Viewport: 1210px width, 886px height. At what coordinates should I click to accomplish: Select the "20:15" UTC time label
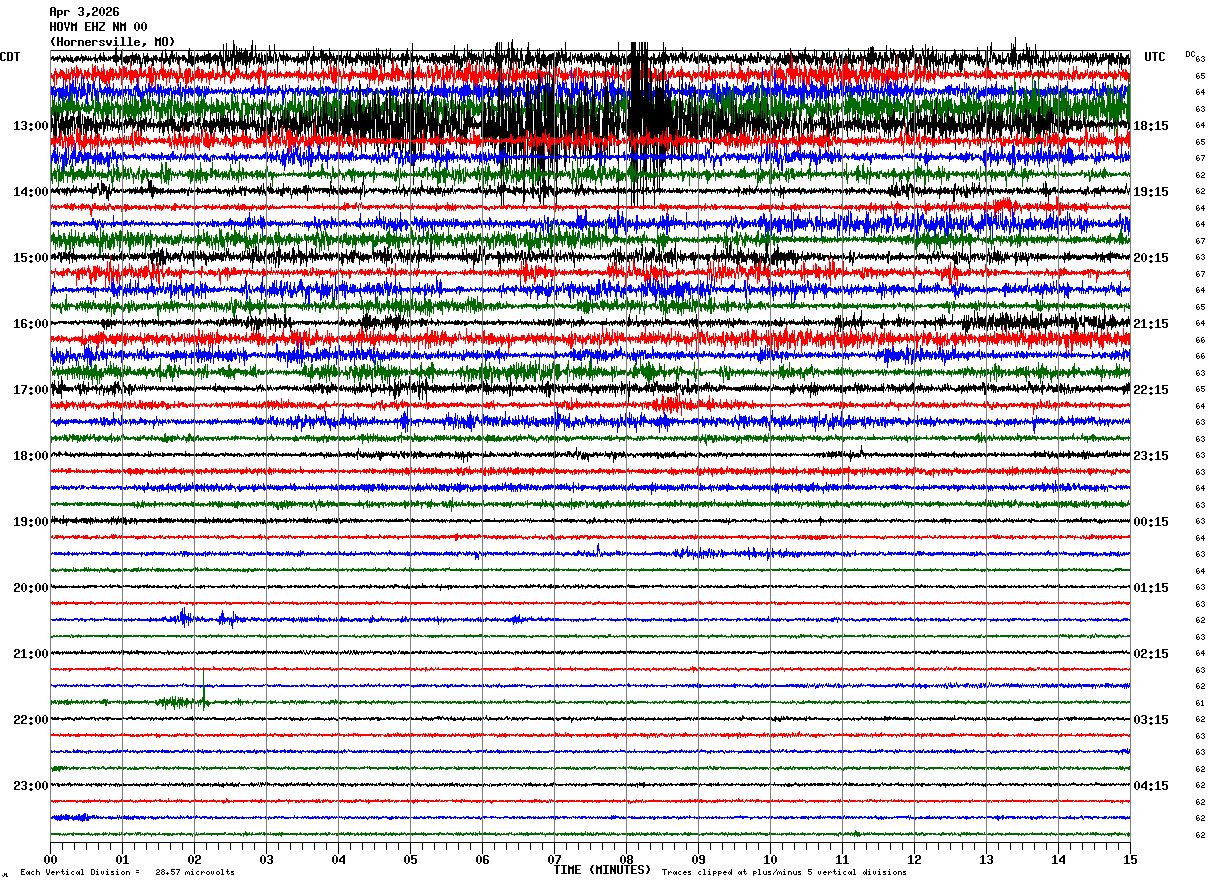[x=1150, y=258]
